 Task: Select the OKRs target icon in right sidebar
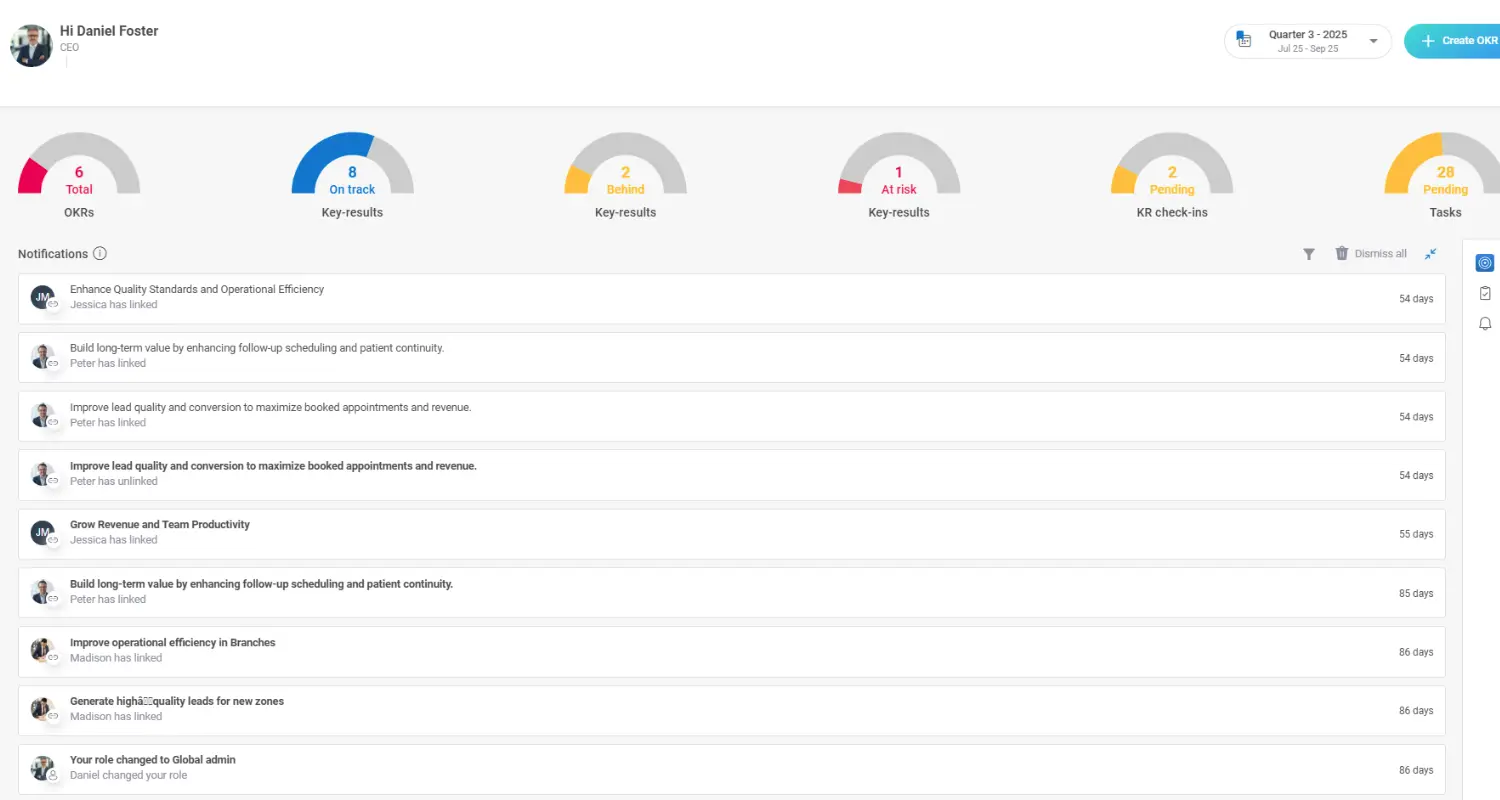tap(1484, 262)
